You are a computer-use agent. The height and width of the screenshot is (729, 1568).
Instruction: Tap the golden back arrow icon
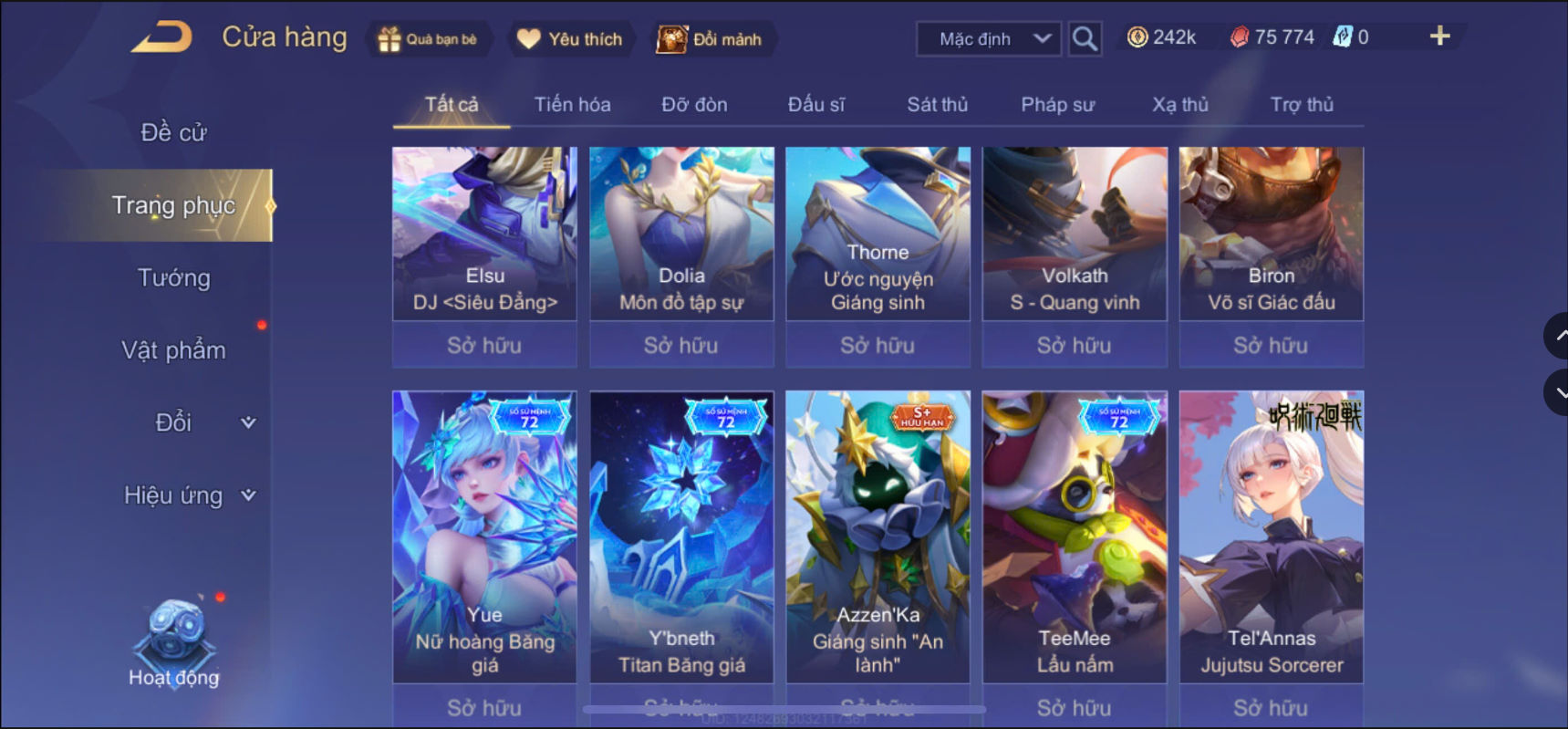[162, 37]
